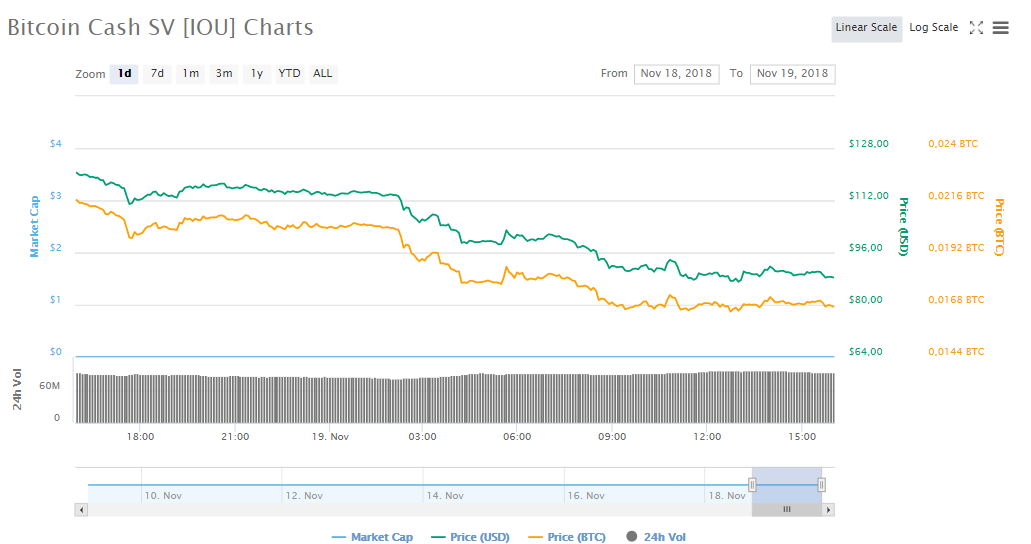Click the $128,00 USD axis label
This screenshot has height=544, width=1031.
[869, 143]
